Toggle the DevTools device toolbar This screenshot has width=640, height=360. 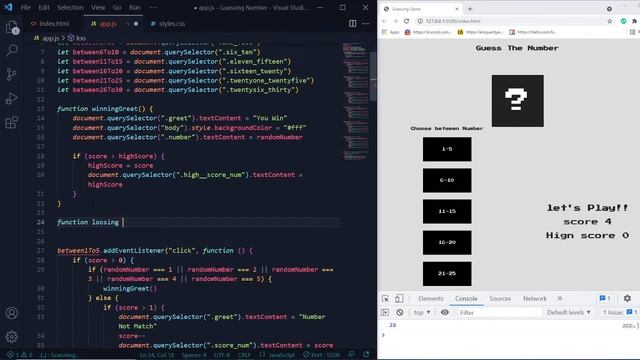[399, 298]
